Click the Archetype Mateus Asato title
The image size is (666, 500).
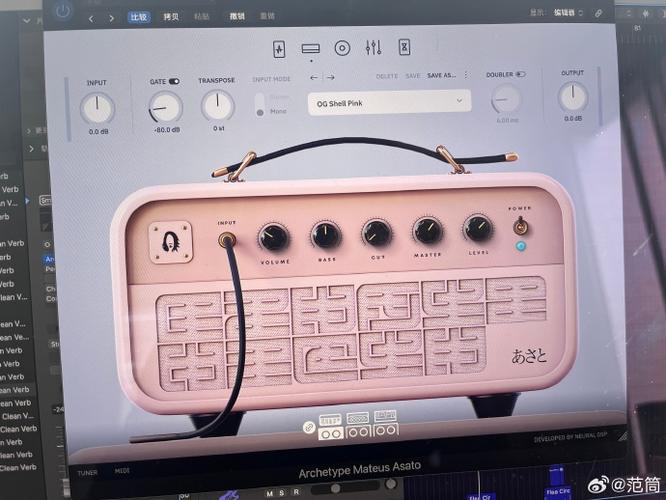click(359, 469)
